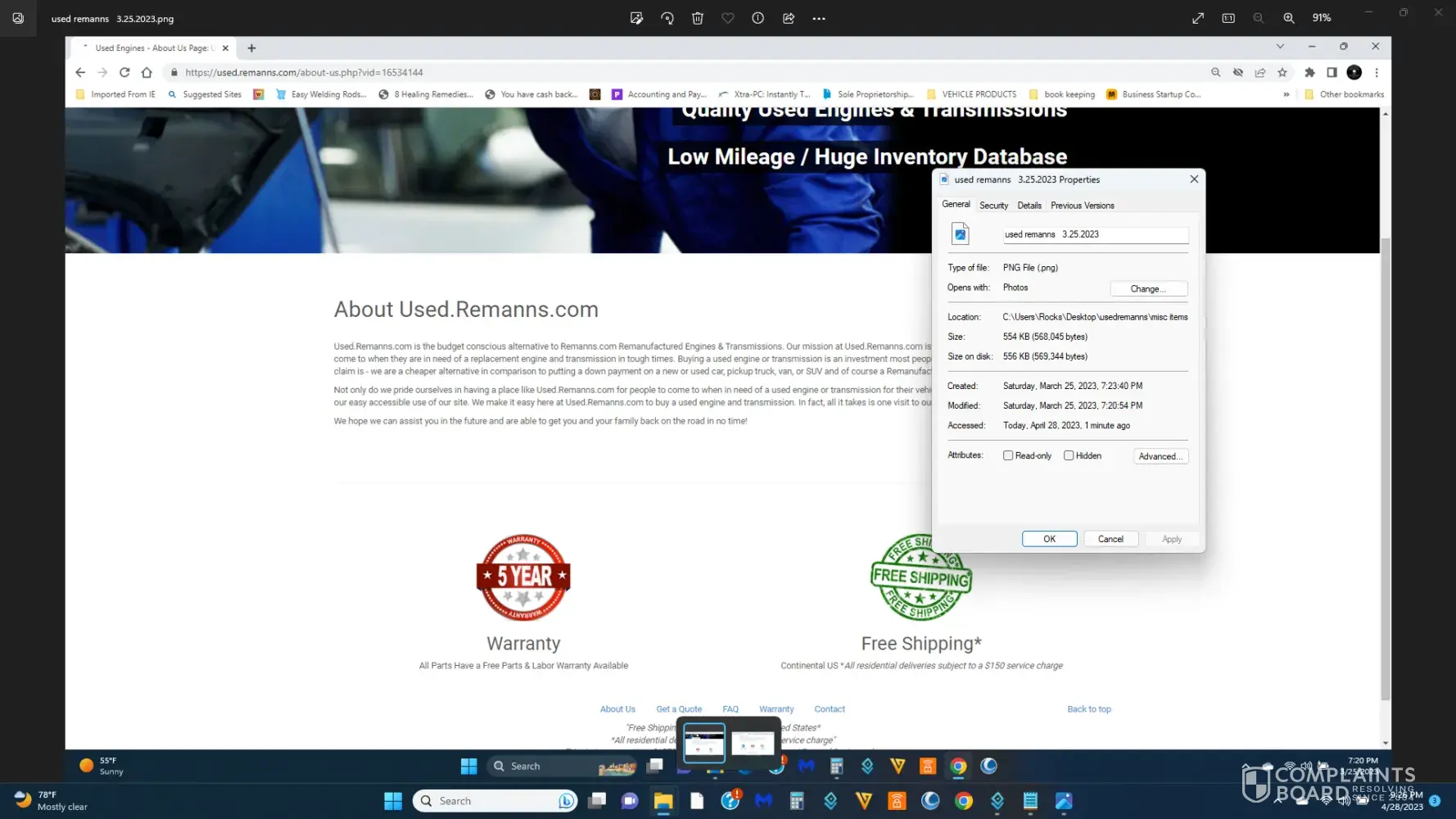The image size is (1456, 819).
Task: Click the Share icon in the Photos toolbar
Action: 789,18
